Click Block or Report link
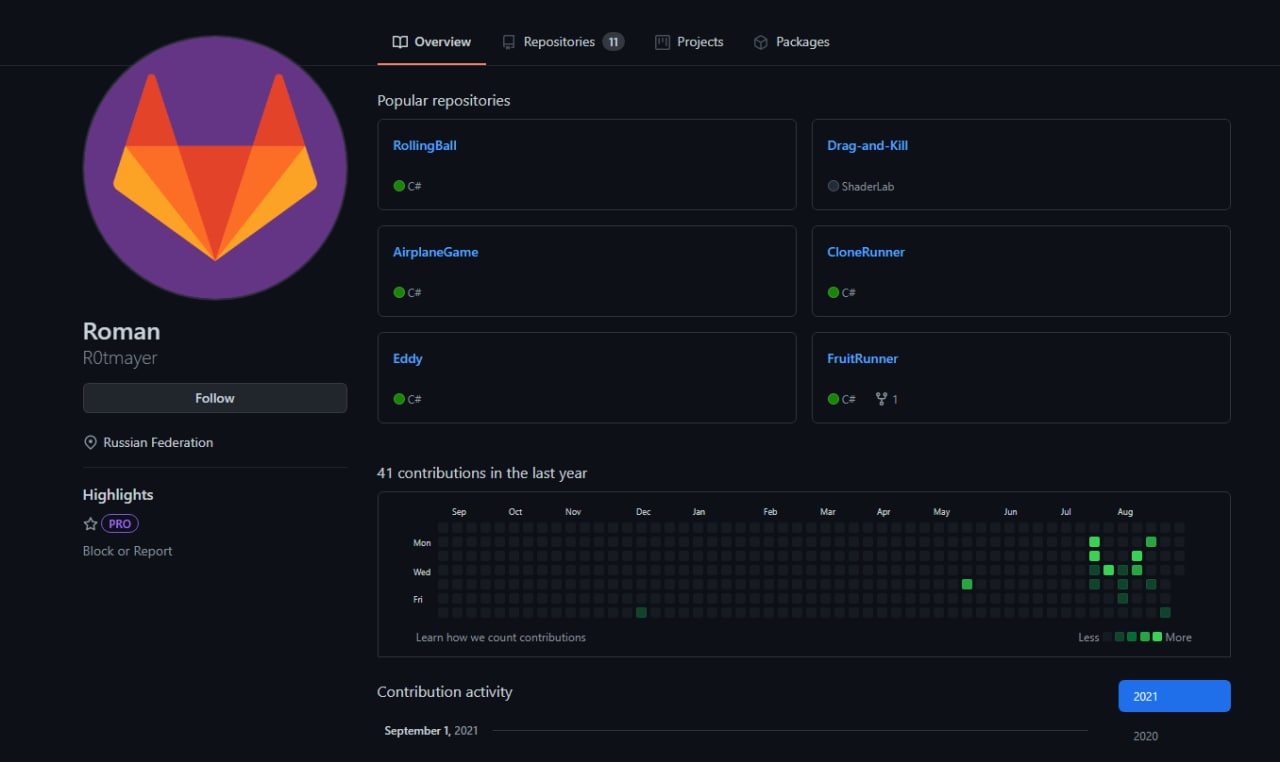1280x762 pixels. [127, 551]
